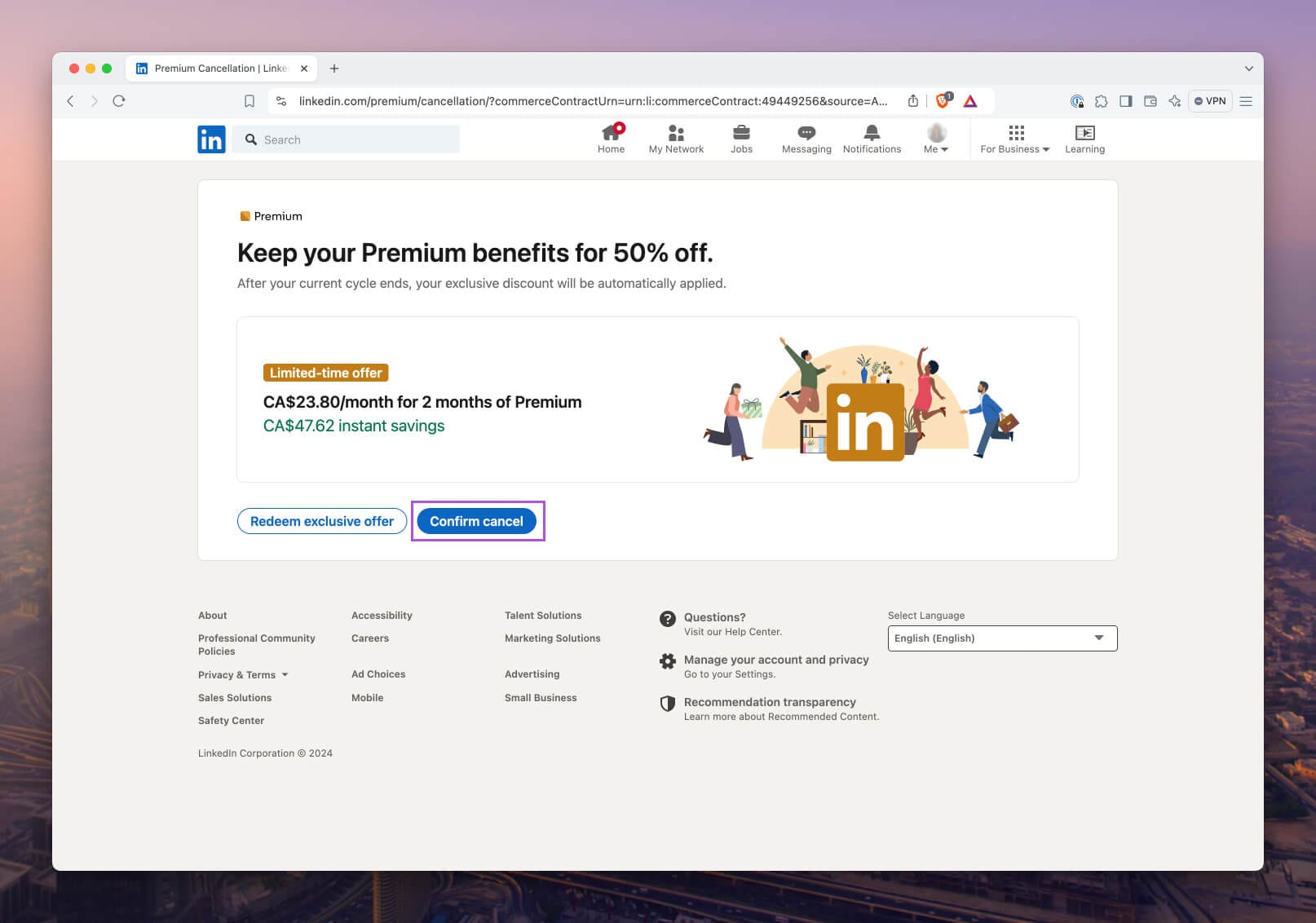Open the Select Language dropdown
1316x923 pixels.
[1002, 638]
